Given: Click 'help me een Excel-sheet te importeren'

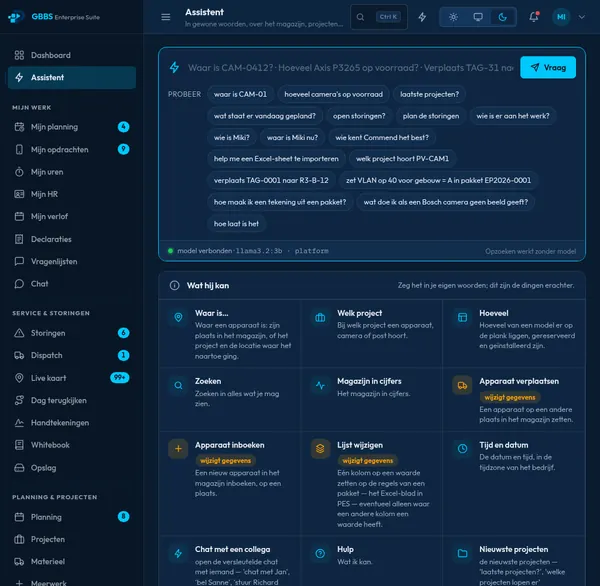Looking at the screenshot, I should coord(276,159).
